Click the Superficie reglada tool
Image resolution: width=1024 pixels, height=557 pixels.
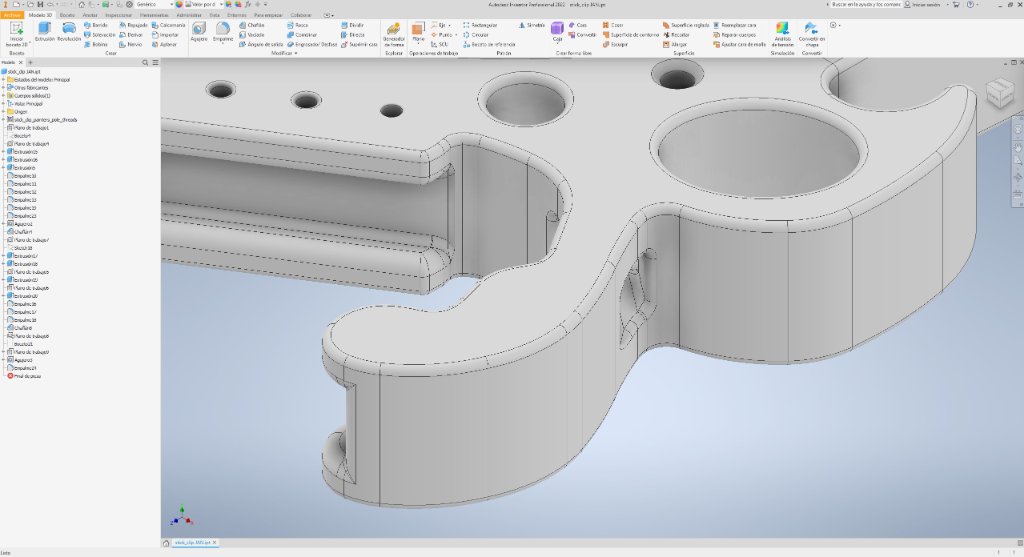coord(686,25)
